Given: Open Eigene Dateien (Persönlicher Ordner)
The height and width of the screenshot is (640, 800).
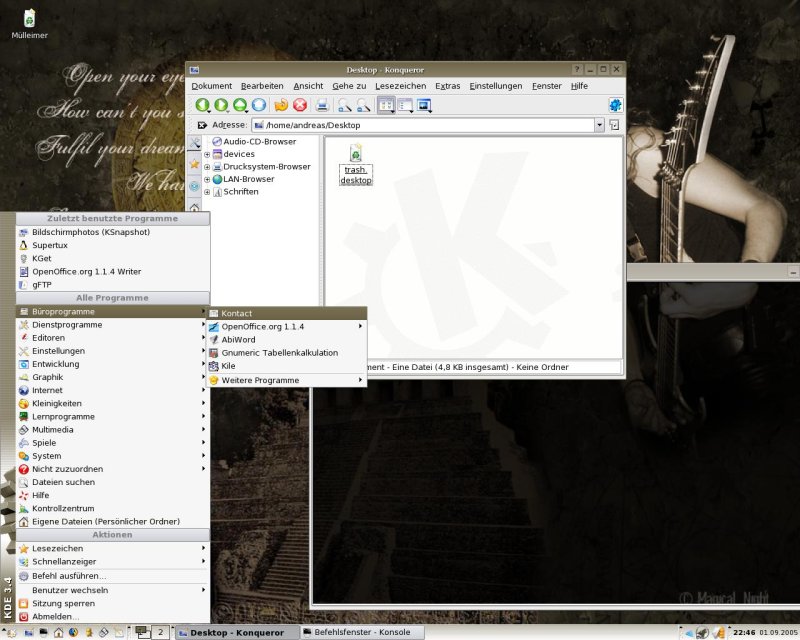Looking at the screenshot, I should pyautogui.click(x=113, y=522).
